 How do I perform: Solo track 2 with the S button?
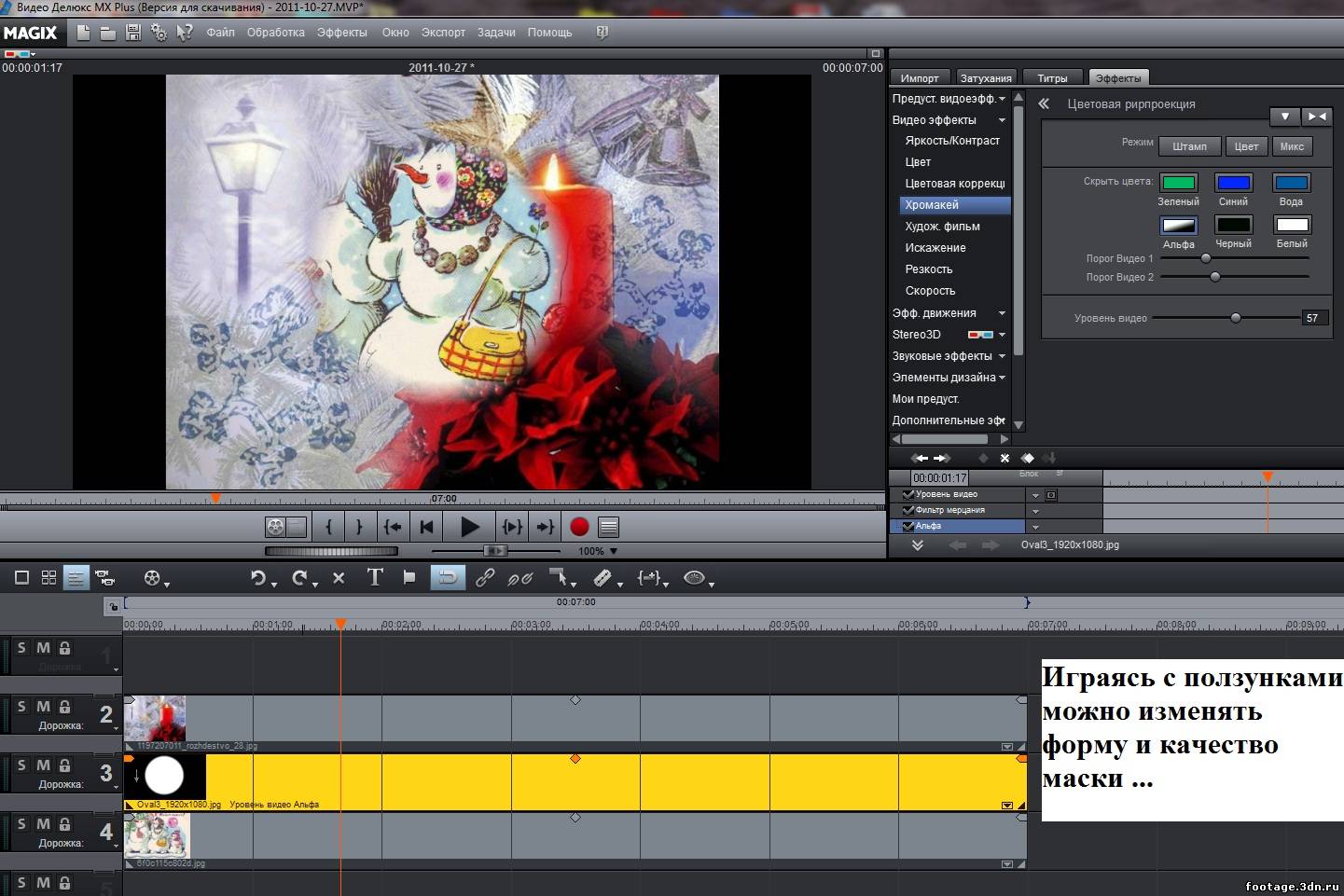coord(22,707)
